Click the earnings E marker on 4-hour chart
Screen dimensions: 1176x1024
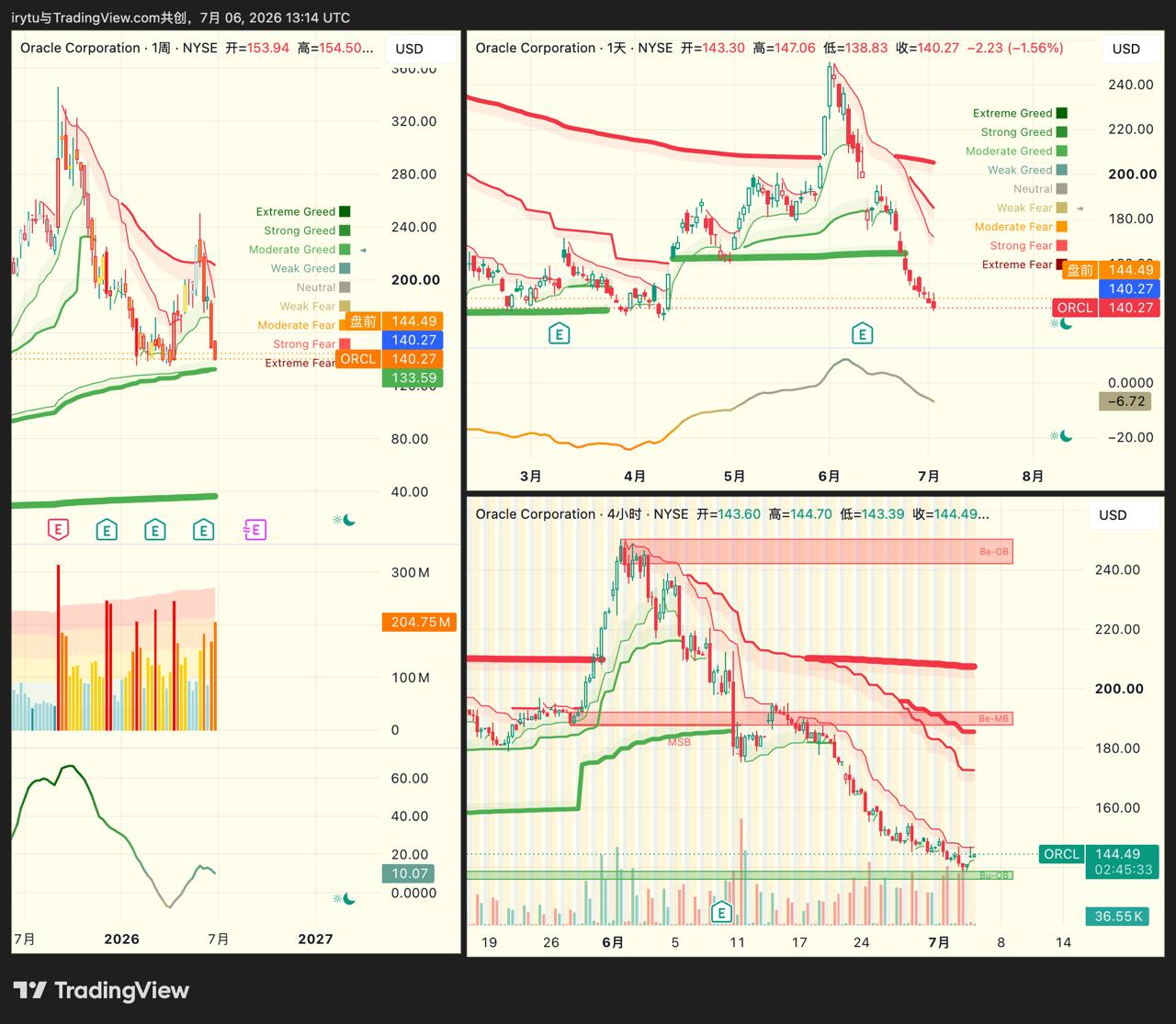(722, 912)
